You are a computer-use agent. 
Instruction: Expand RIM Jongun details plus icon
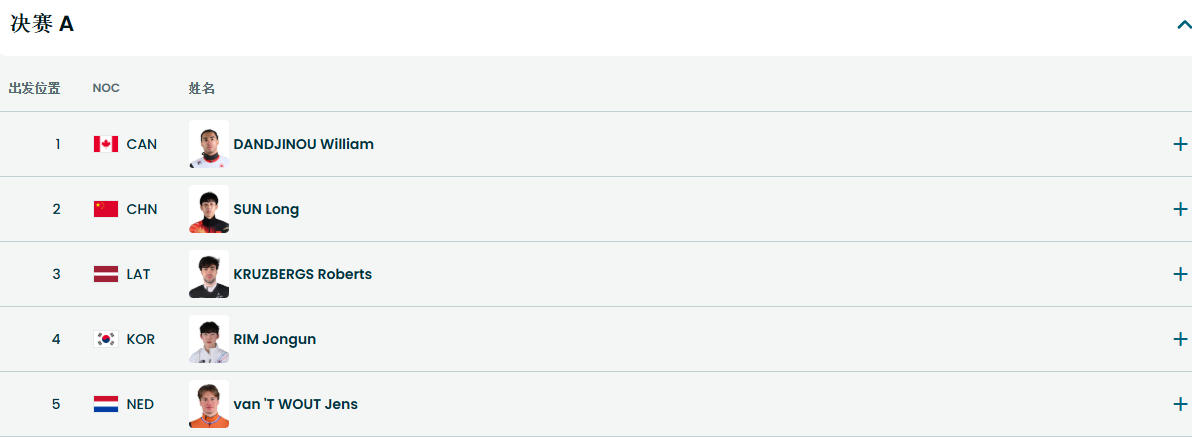1180,339
